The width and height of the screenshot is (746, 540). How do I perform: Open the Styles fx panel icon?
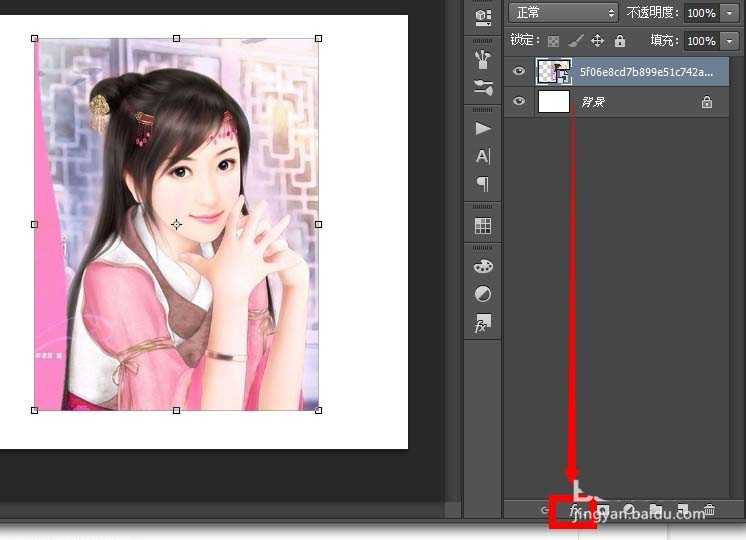(x=483, y=325)
